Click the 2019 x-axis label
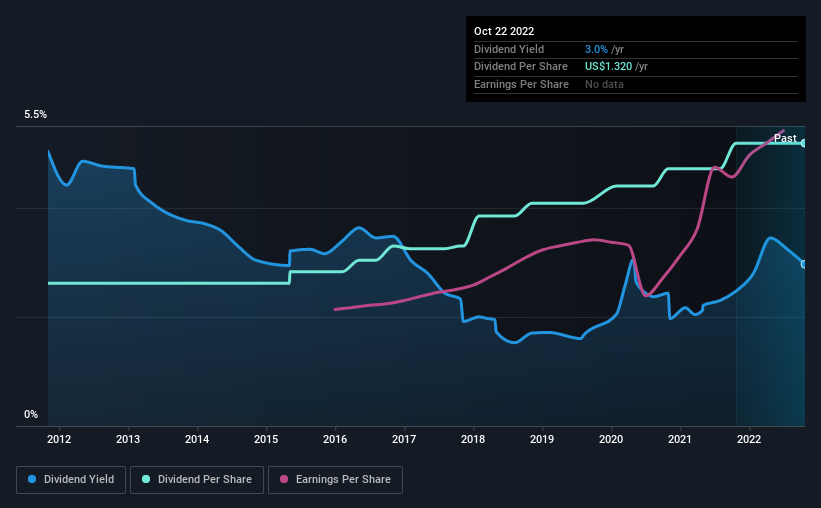 point(542,439)
